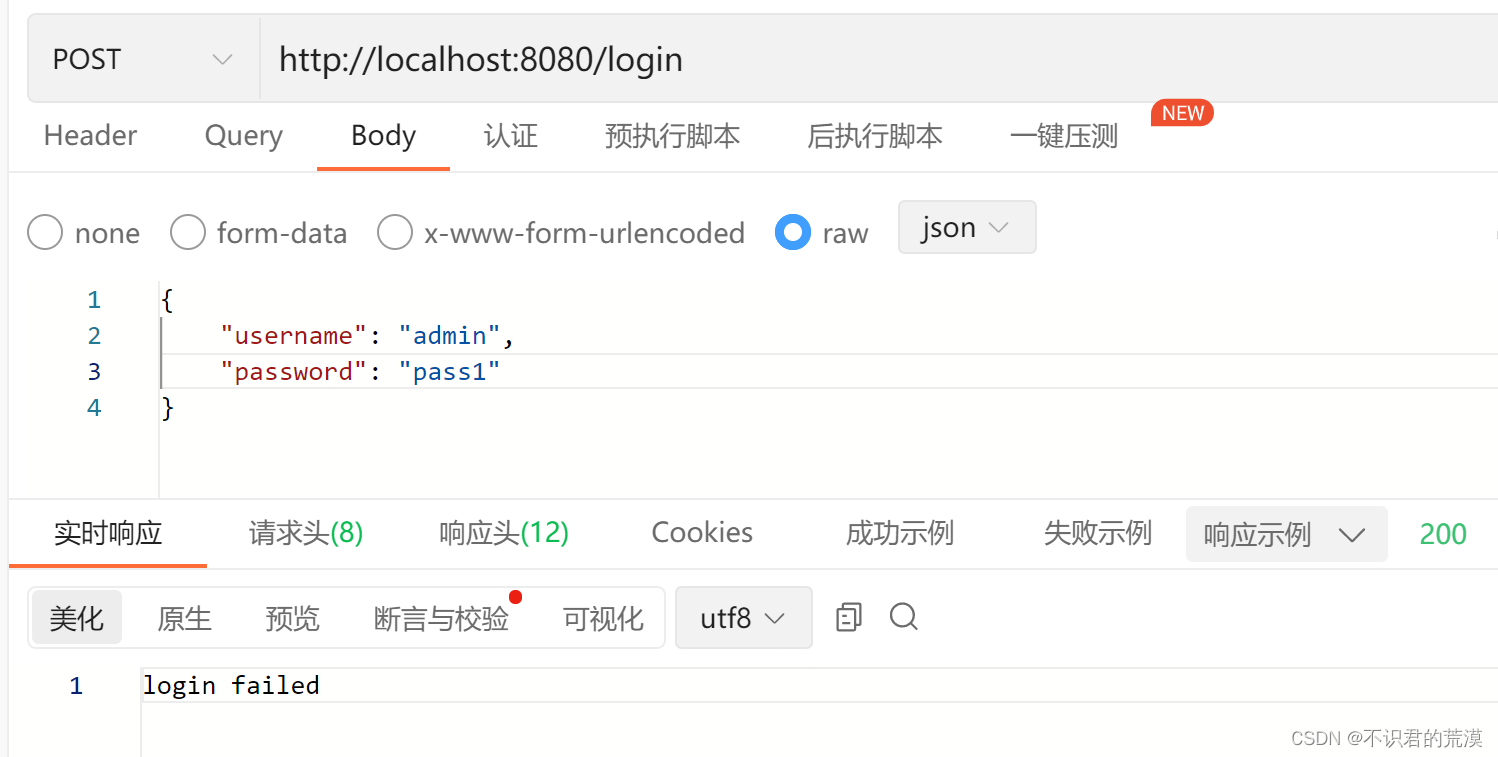Screen dimensions: 1498x757
Task: Search the response with magnifier icon
Action: coord(904,616)
